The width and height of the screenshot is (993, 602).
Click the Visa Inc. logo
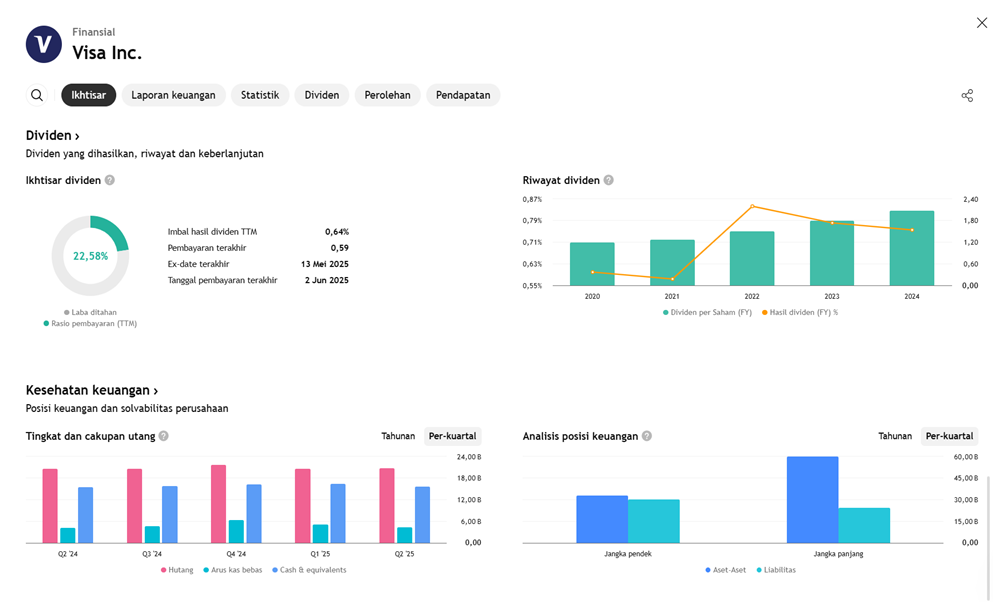click(x=44, y=44)
